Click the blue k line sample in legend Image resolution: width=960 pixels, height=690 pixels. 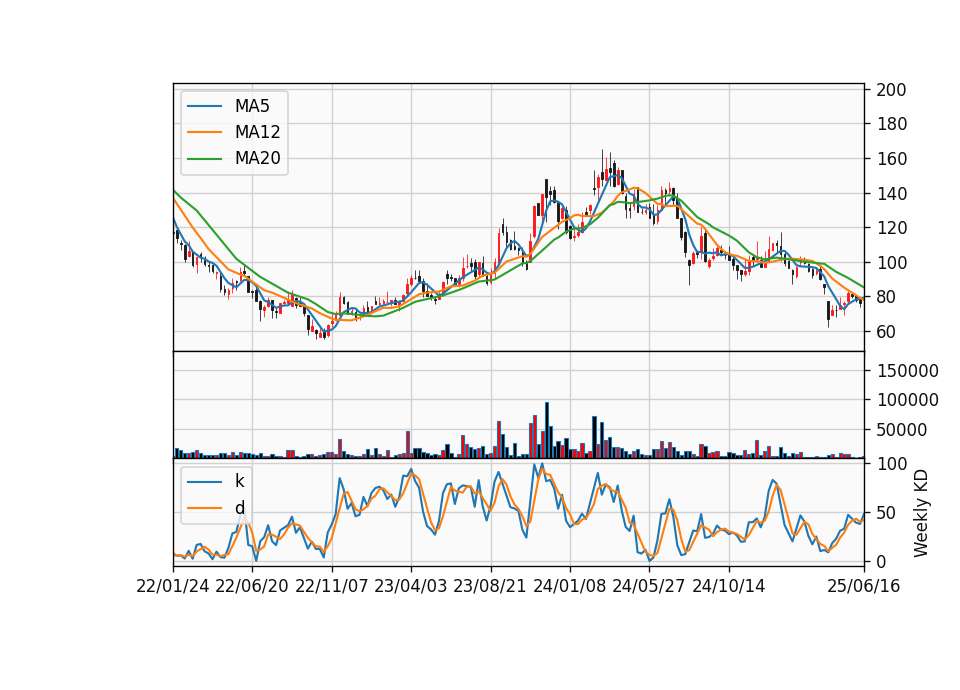[204, 481]
